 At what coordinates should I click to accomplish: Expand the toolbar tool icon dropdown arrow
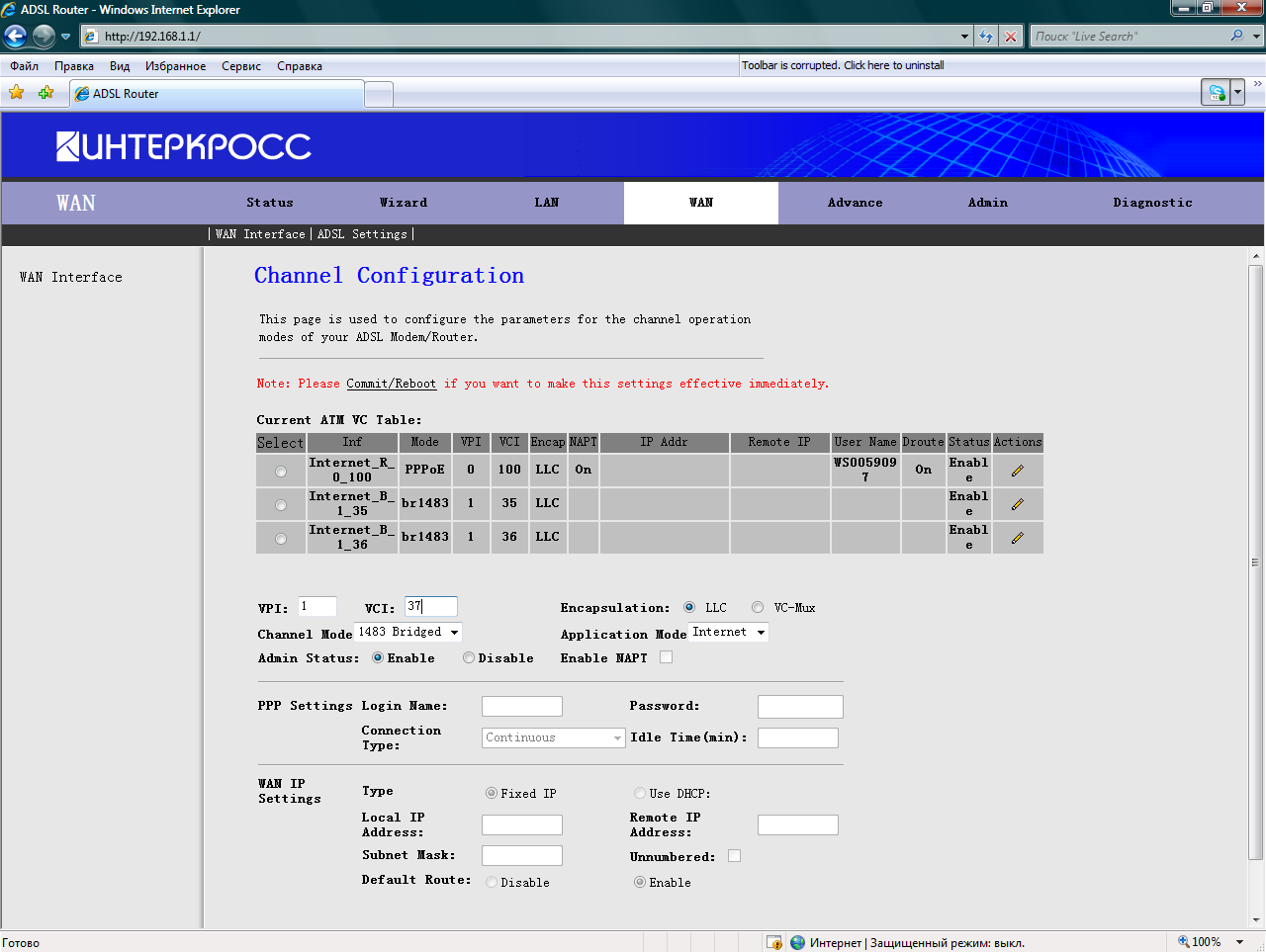tap(1237, 93)
